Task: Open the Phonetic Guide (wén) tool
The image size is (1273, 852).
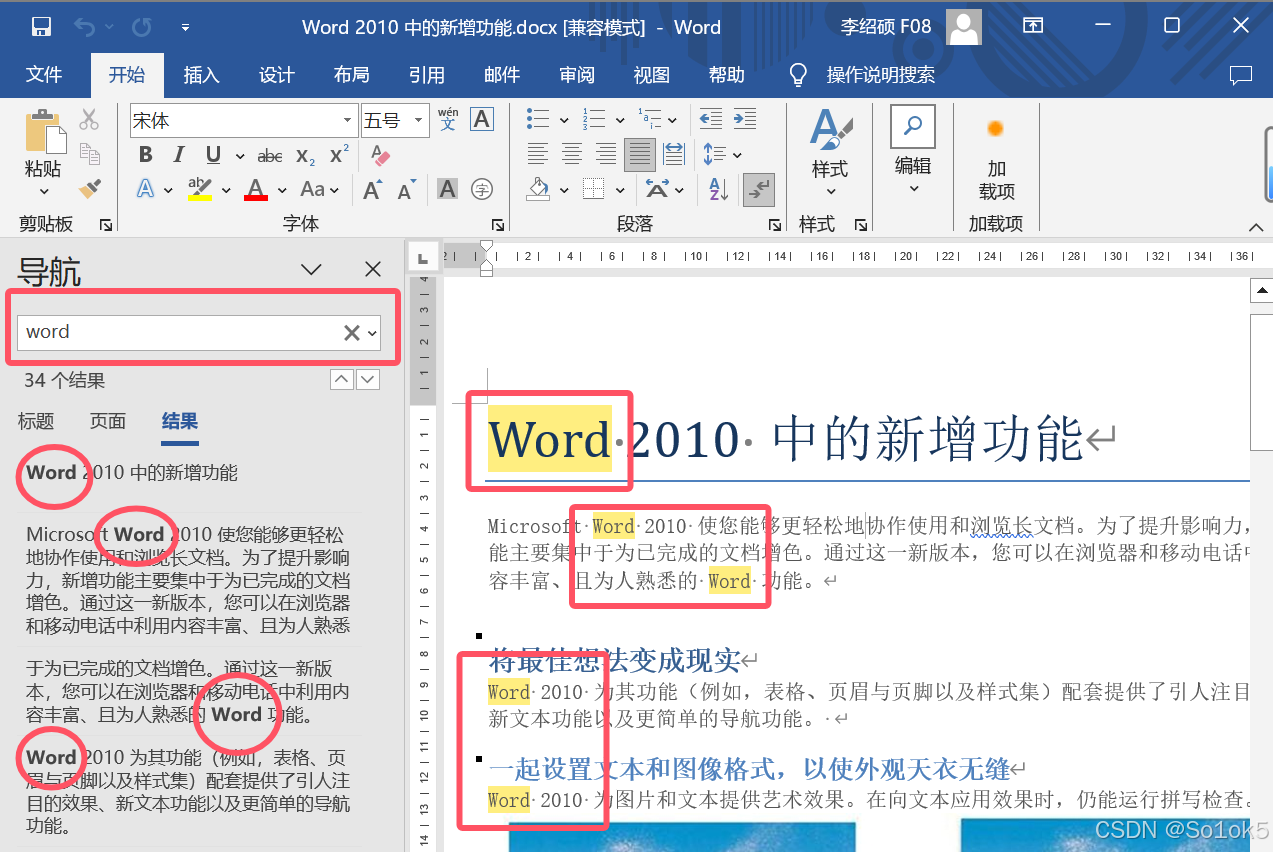Action: coord(448,120)
